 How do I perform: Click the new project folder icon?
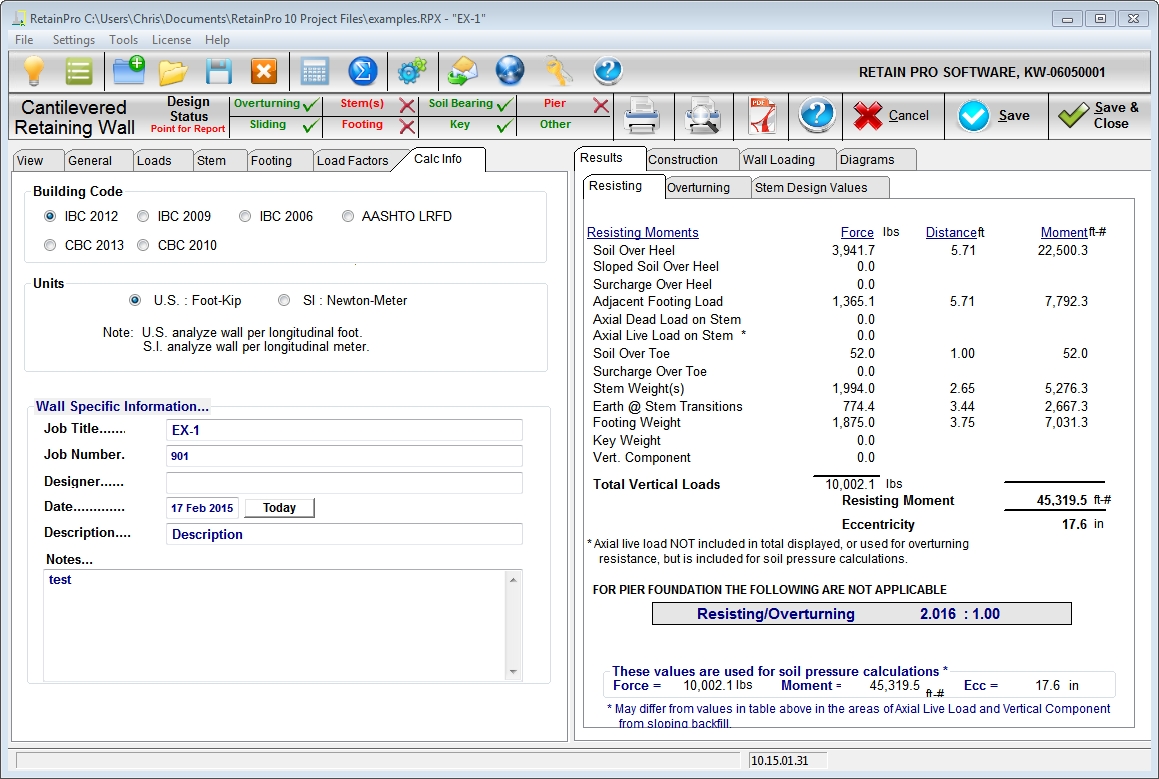128,72
